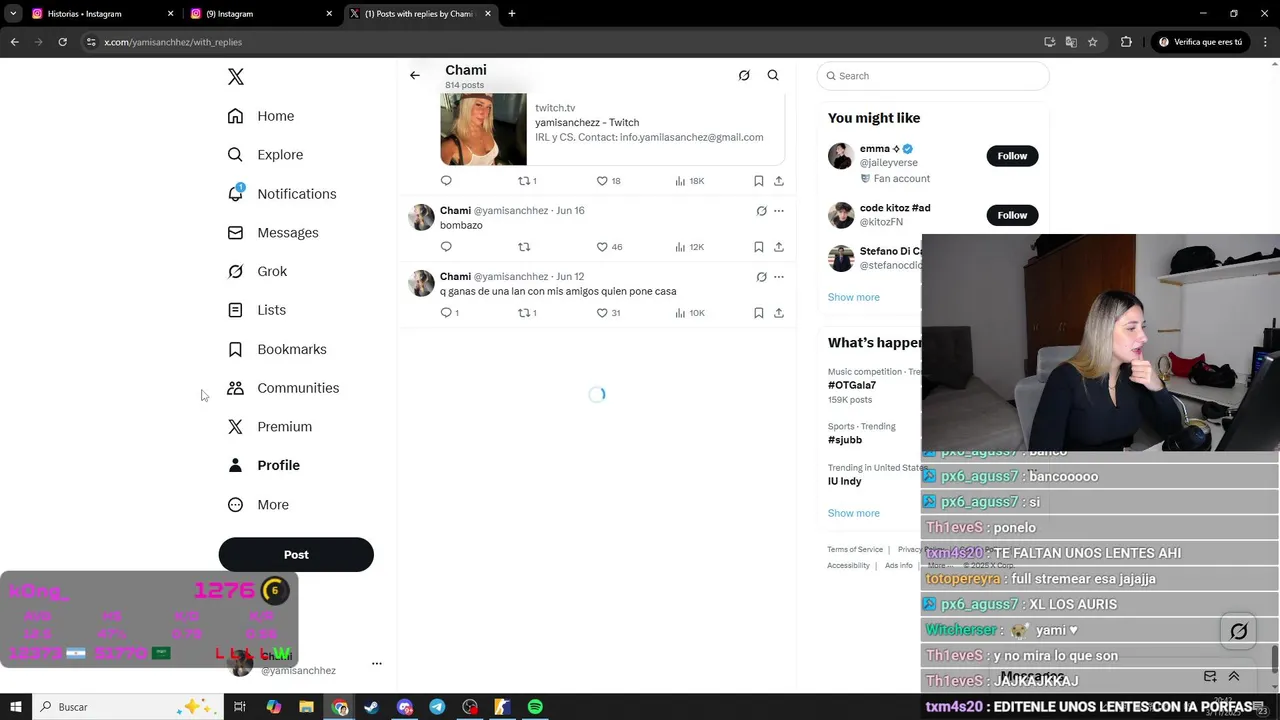1280x720 pixels.
Task: Bookmark this page with the star icon
Action: (x=1093, y=42)
